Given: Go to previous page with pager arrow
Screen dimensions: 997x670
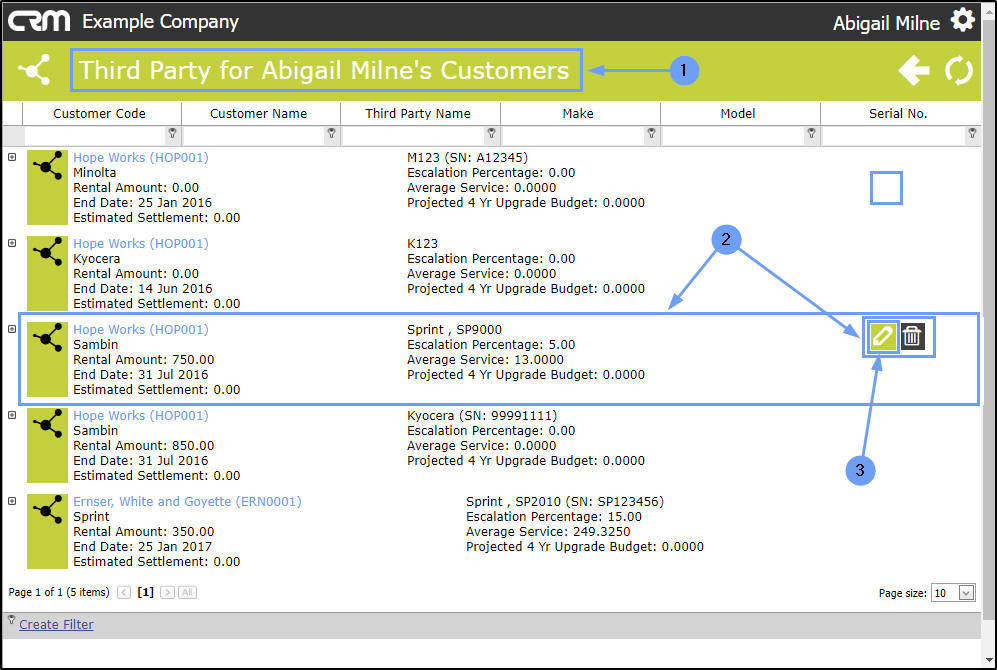Looking at the screenshot, I should point(124,592).
